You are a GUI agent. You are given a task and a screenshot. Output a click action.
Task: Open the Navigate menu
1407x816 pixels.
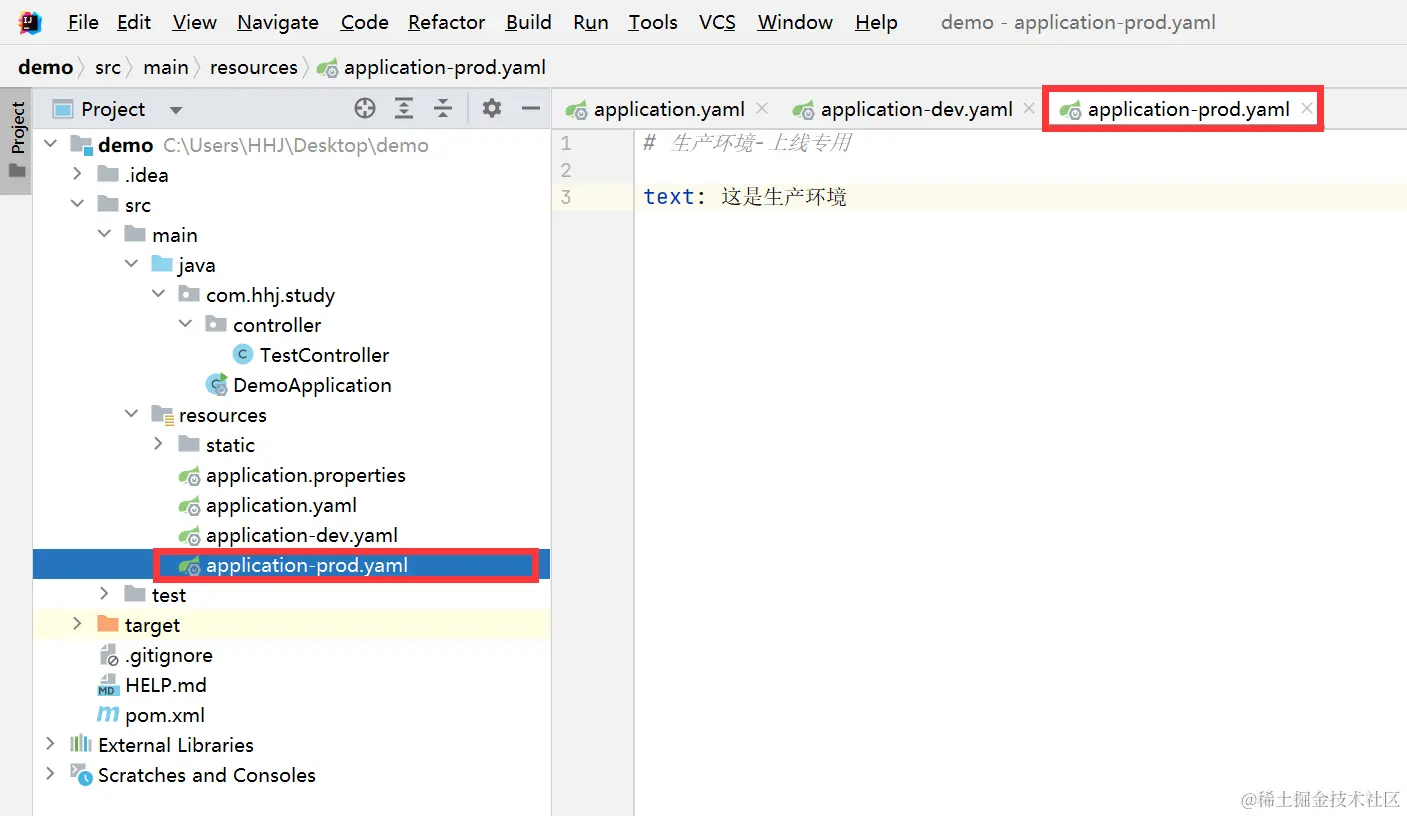[278, 22]
